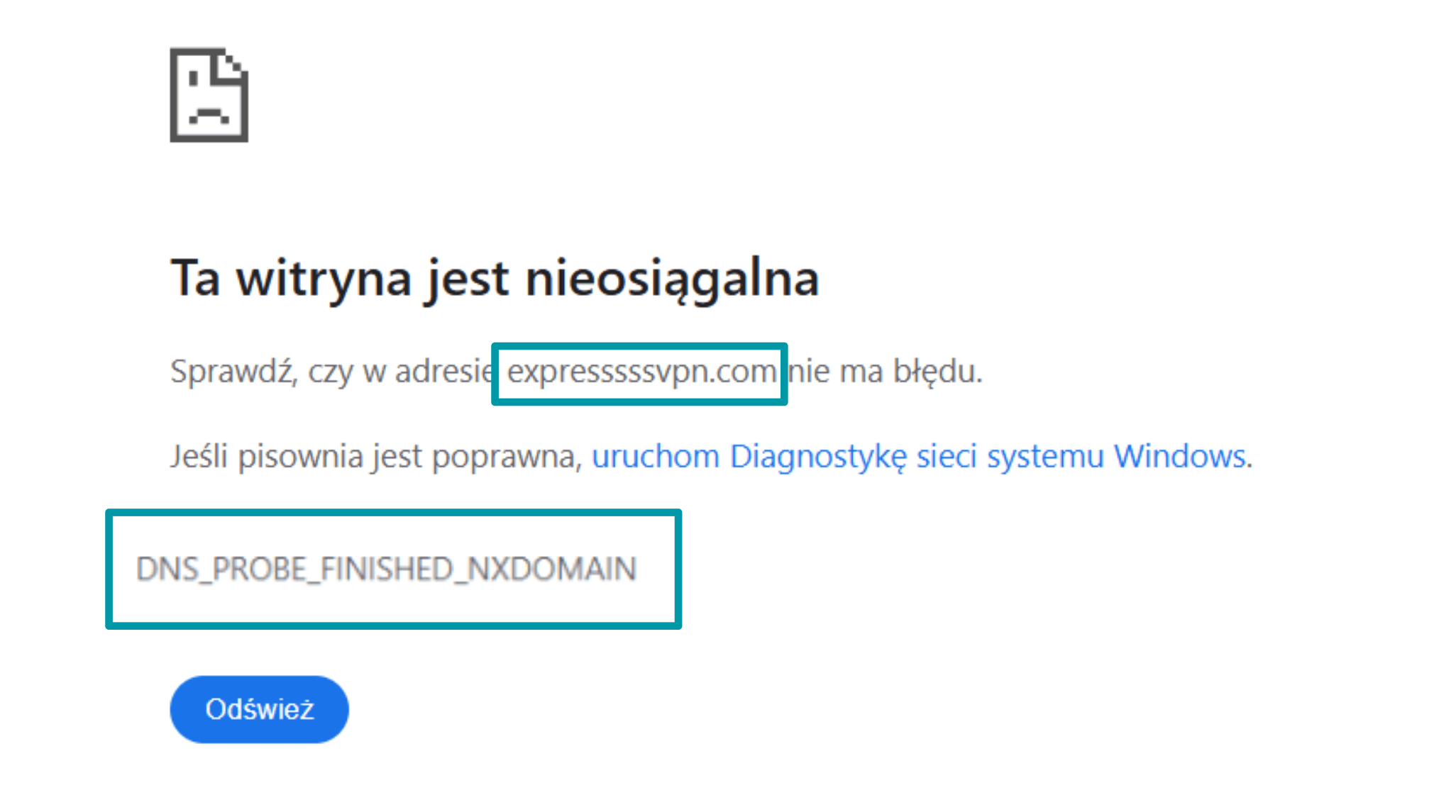Click the highlighted domain expressssvpn.com
The width and height of the screenshot is (1456, 812).
(x=639, y=372)
